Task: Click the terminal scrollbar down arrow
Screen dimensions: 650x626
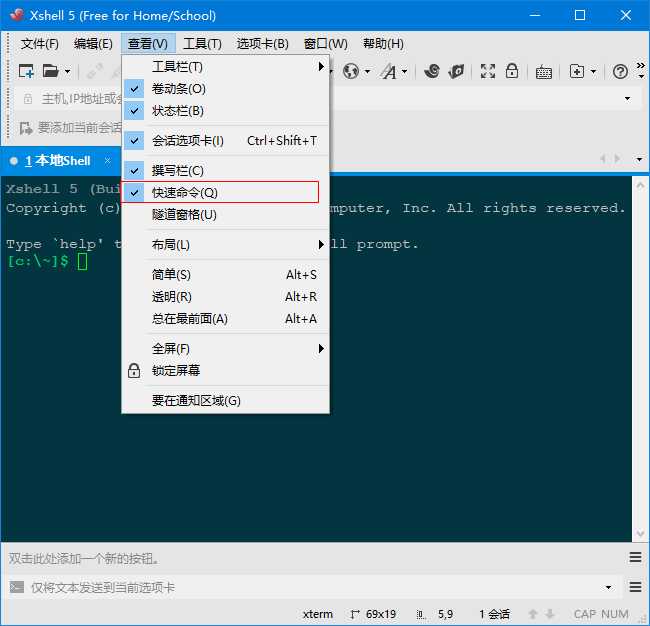Action: point(640,533)
